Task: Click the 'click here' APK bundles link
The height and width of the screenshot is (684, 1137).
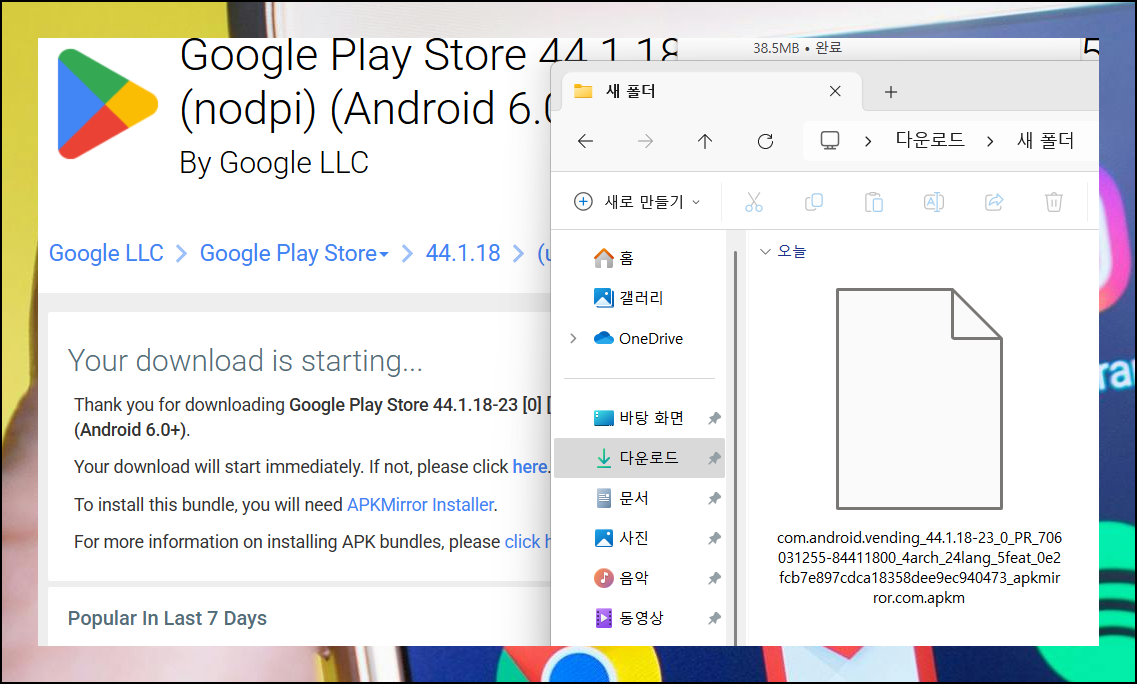Action: (x=527, y=542)
